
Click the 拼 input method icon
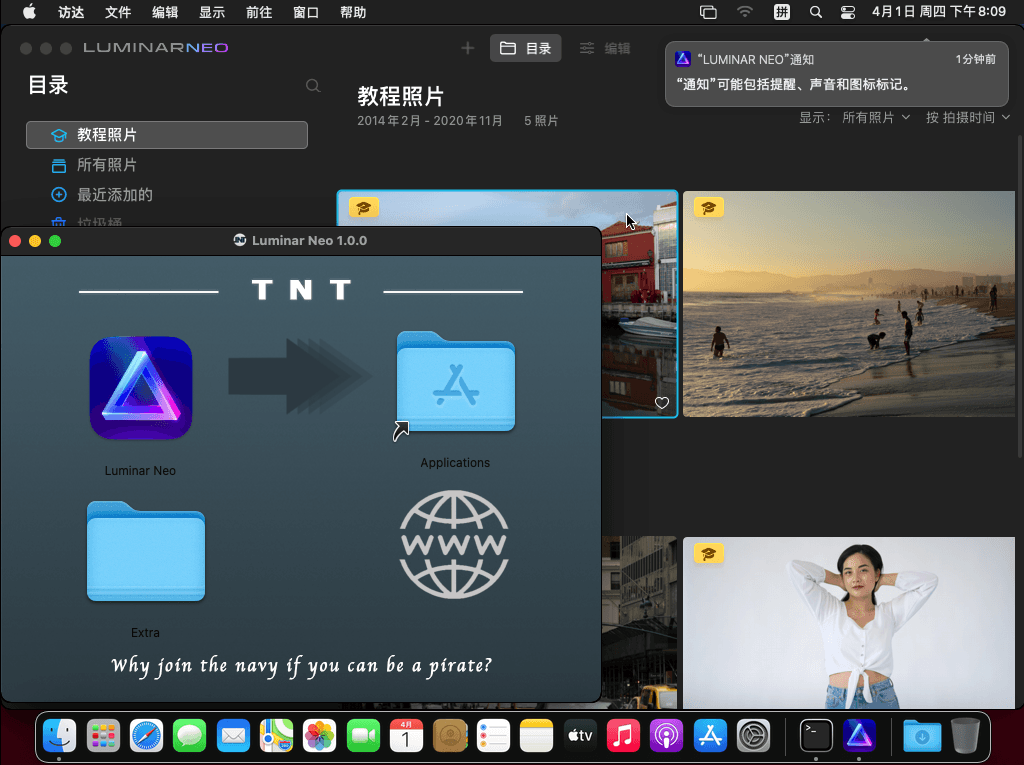(782, 12)
